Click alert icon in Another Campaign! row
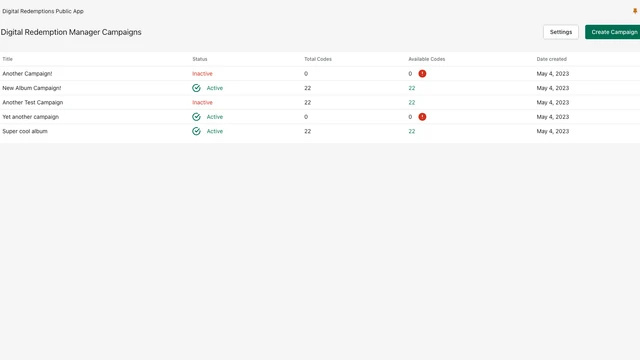The image size is (640, 360). tap(422, 73)
